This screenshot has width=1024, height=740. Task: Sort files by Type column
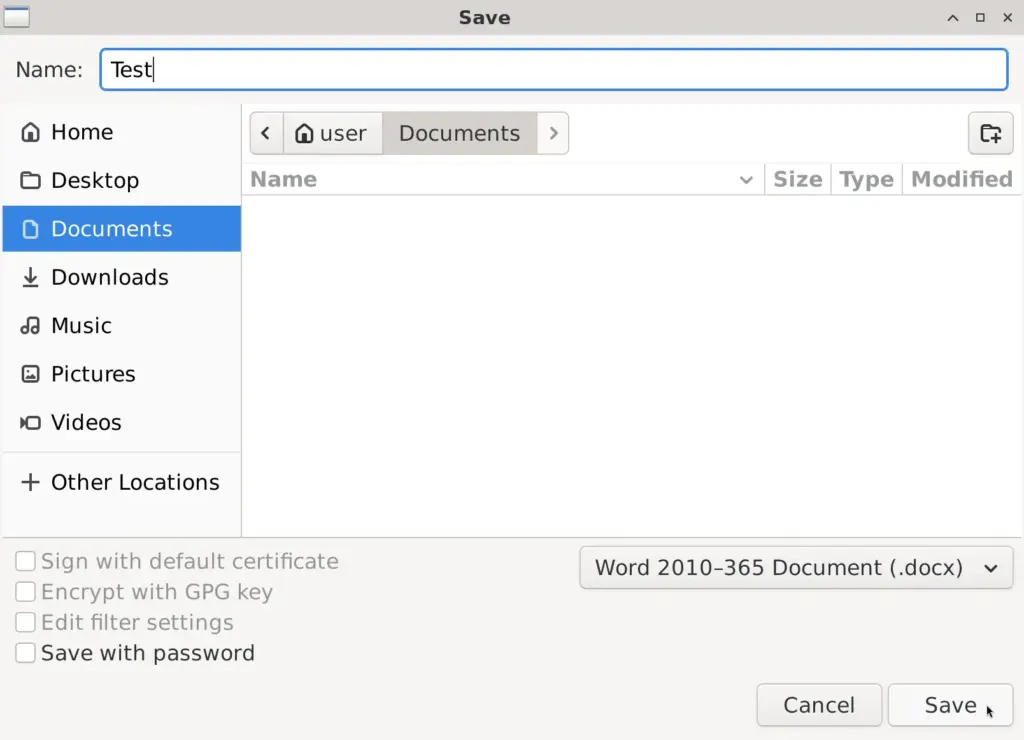tap(866, 179)
